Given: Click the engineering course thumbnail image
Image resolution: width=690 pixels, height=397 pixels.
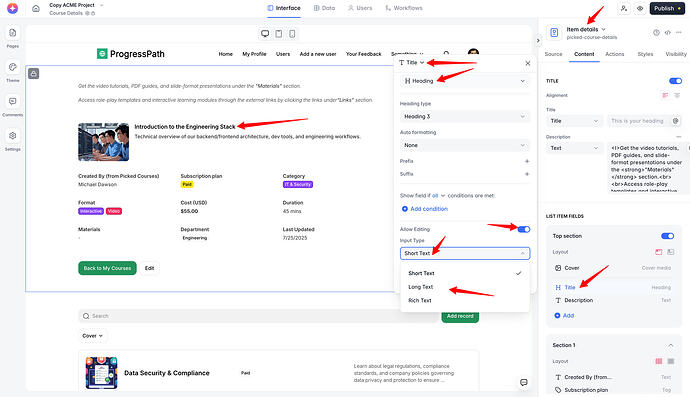Looking at the screenshot, I should (x=103, y=142).
